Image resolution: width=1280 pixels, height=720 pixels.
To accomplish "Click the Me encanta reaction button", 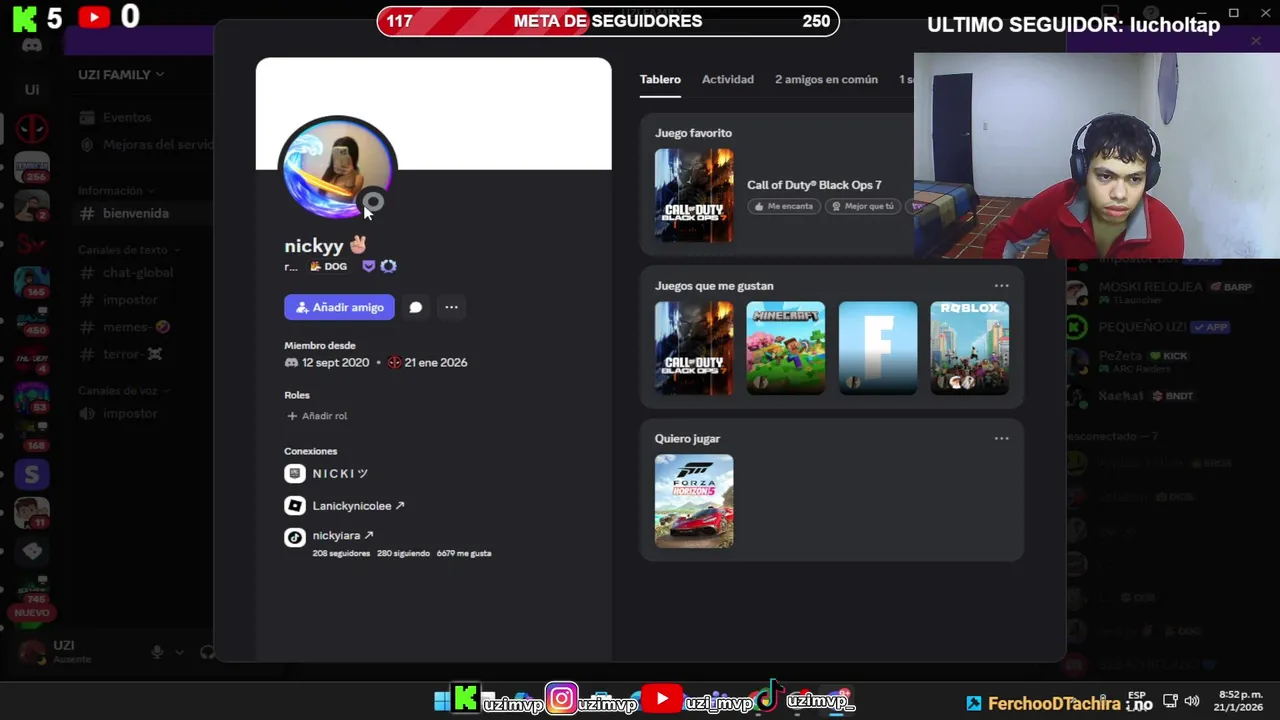I will click(x=784, y=206).
